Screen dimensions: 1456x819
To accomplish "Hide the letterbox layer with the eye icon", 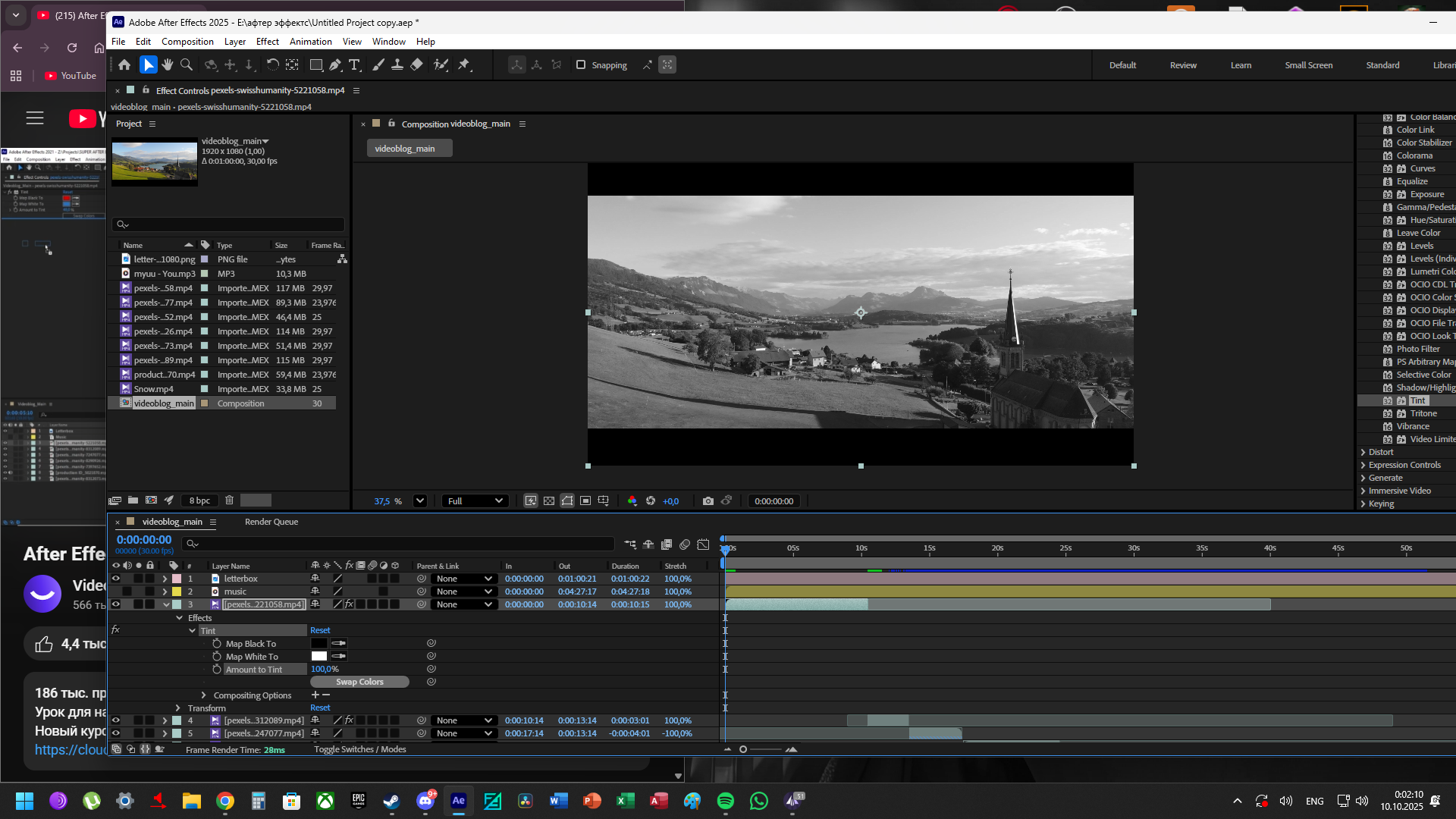I will pyautogui.click(x=116, y=579).
